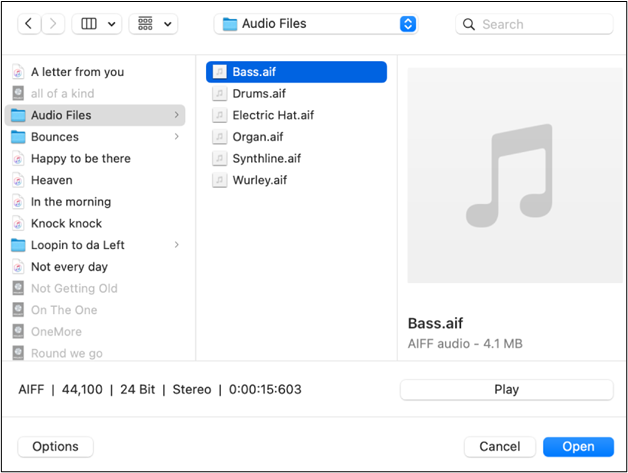Expand the Bounces folder chevron
The image size is (628, 473).
[177, 137]
